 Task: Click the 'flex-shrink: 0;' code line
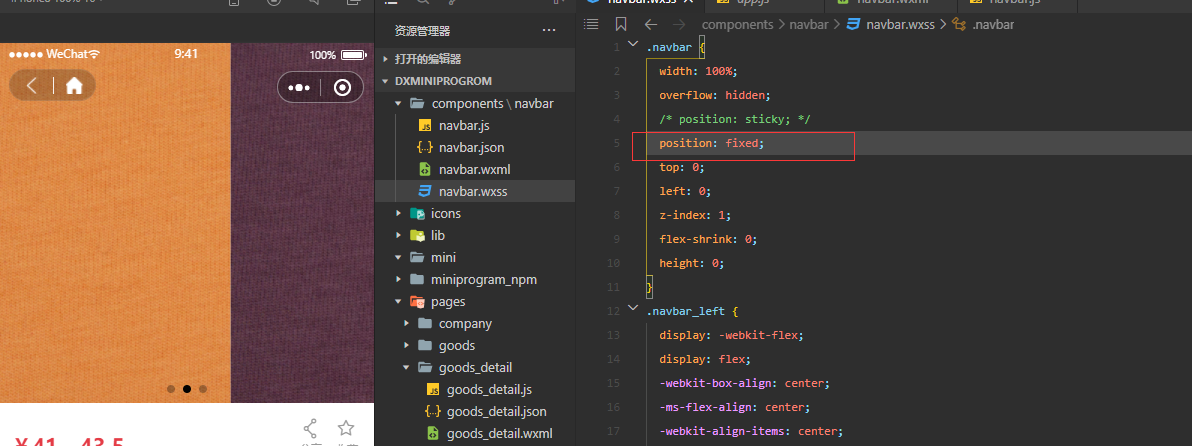[709, 239]
